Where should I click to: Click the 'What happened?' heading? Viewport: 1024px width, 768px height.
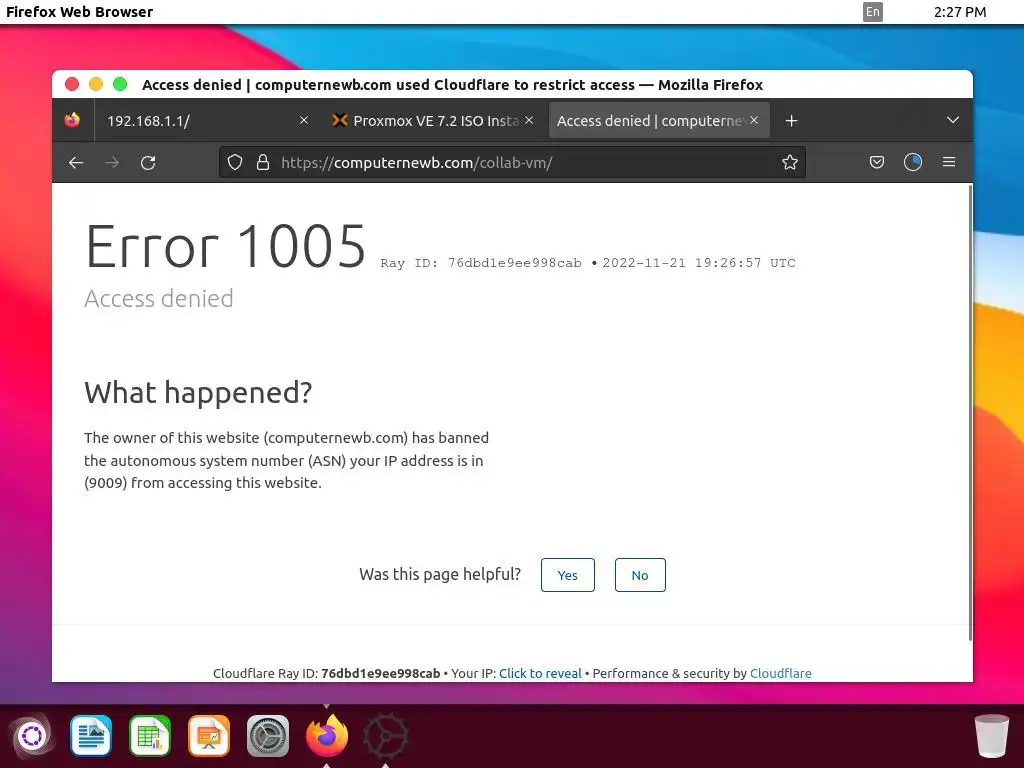(x=198, y=392)
